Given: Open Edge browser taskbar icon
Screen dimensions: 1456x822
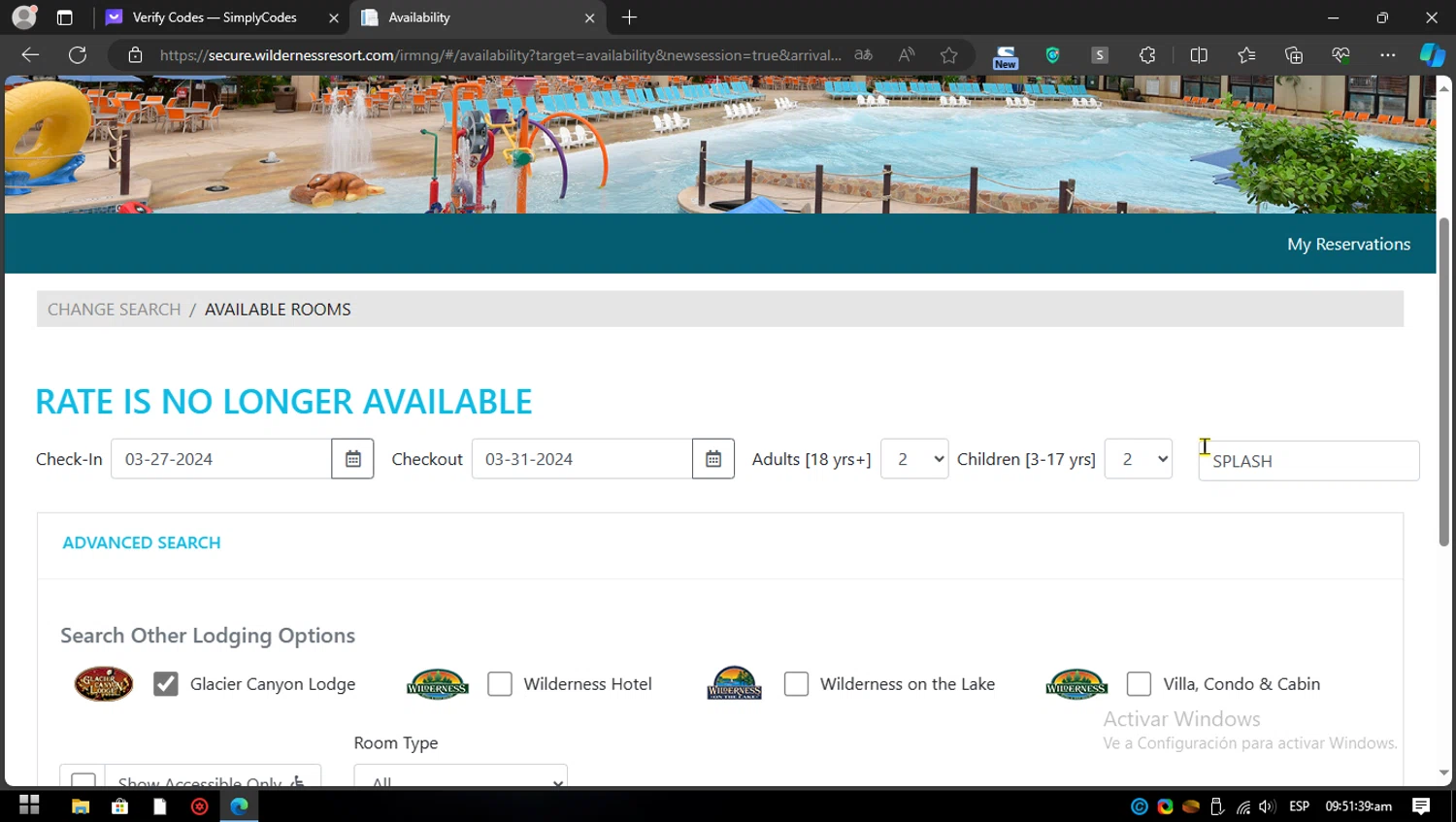Looking at the screenshot, I should click(x=239, y=806).
